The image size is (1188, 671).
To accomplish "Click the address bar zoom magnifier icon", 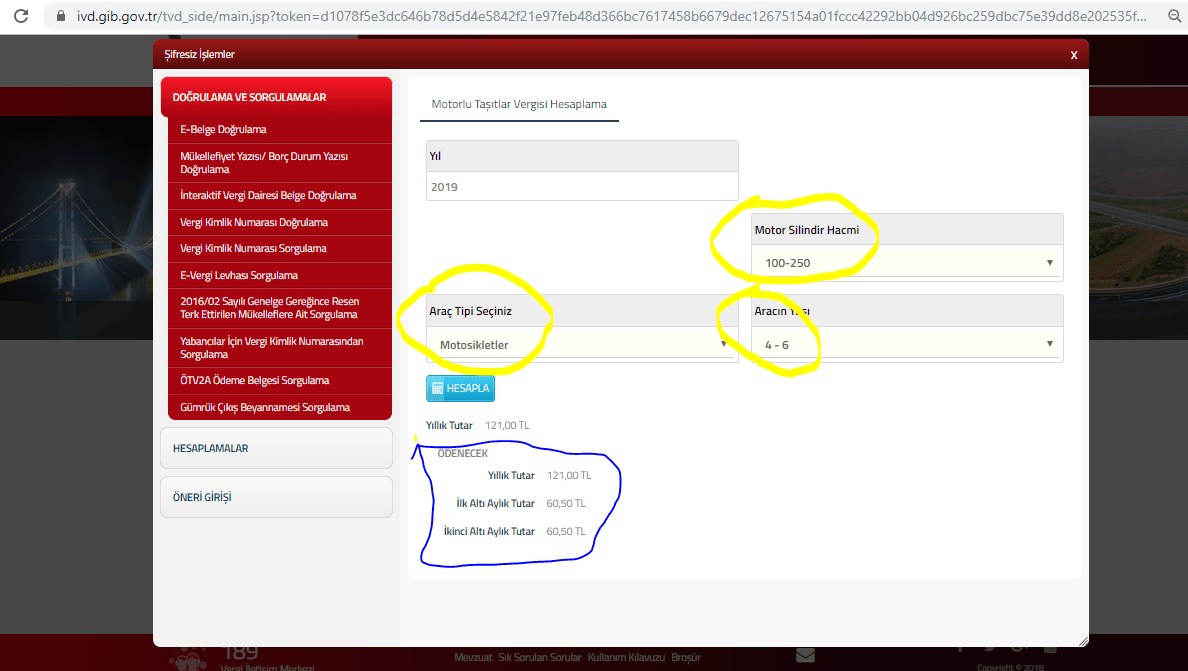I will click(x=1175, y=16).
